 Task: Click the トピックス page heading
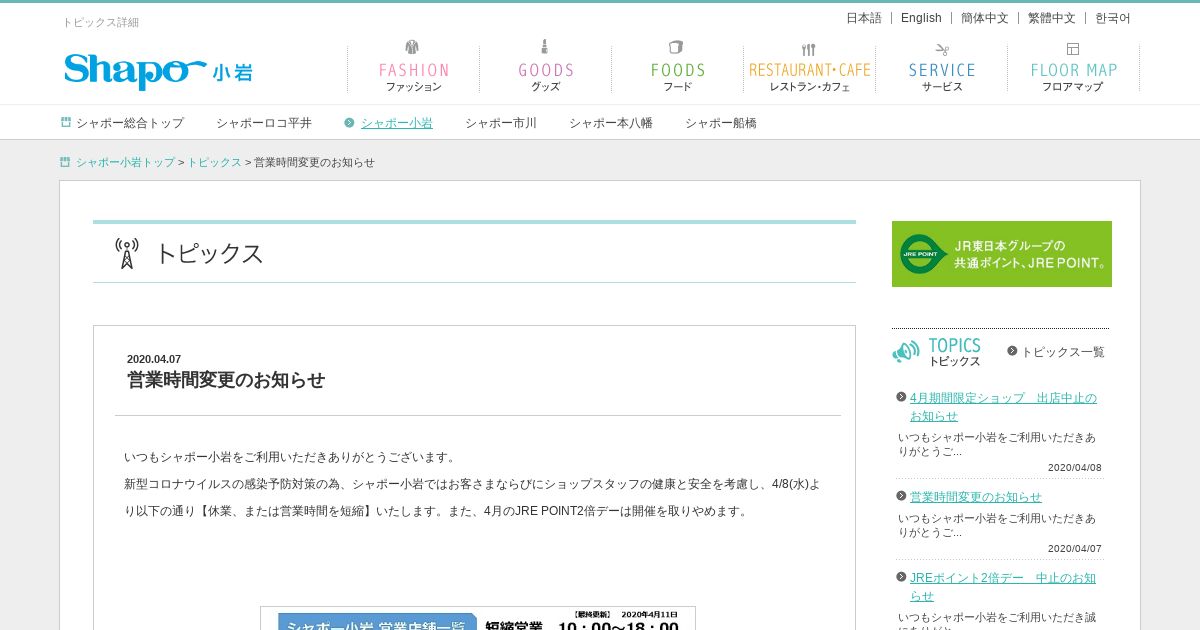(209, 253)
